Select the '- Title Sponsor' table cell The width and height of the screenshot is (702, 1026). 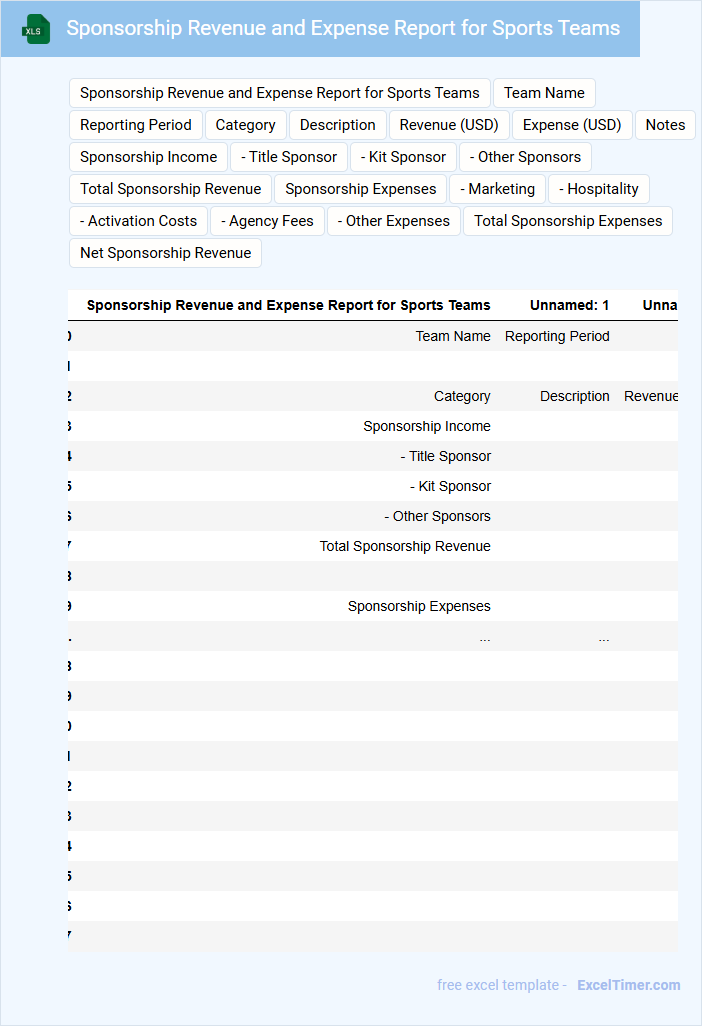coord(446,457)
